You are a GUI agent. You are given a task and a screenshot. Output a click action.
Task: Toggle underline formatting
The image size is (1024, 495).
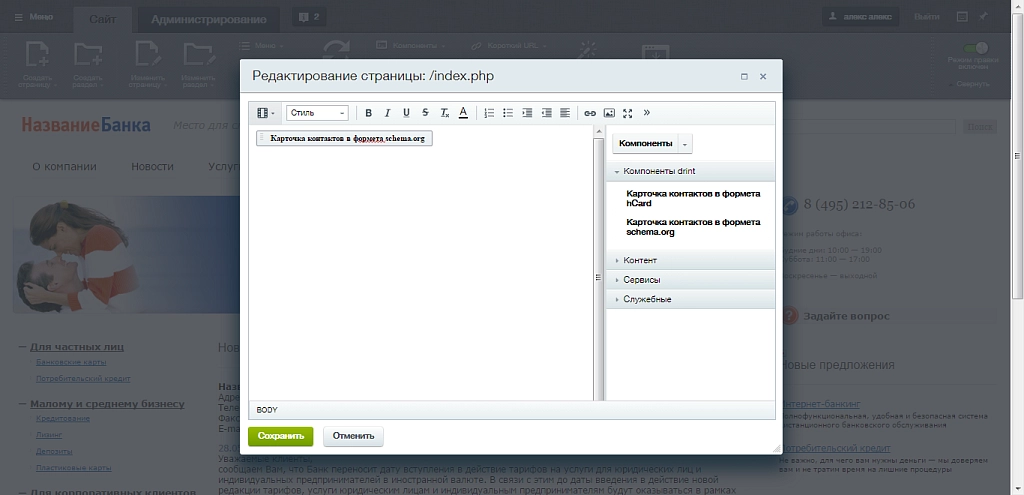406,113
